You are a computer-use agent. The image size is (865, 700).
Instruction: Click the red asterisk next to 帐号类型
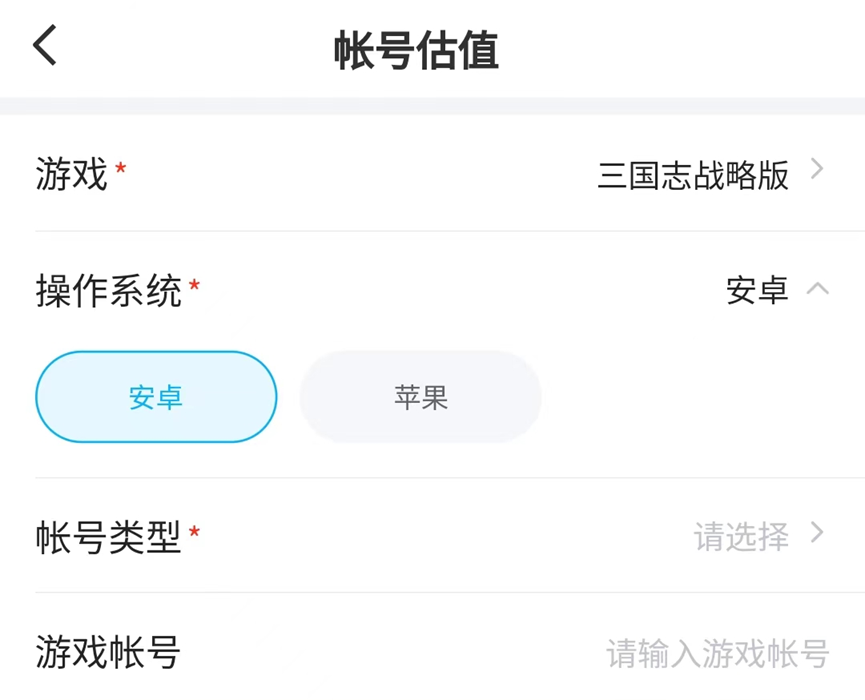point(194,530)
